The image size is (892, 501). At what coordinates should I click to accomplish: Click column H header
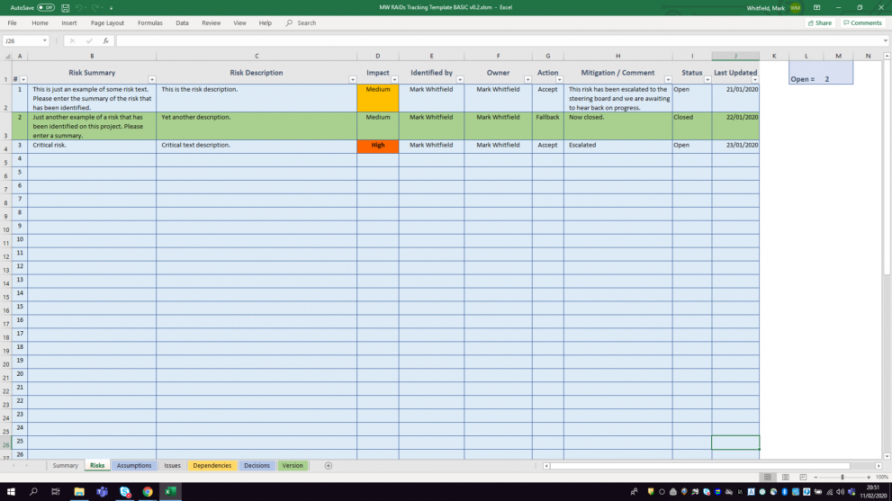point(618,56)
